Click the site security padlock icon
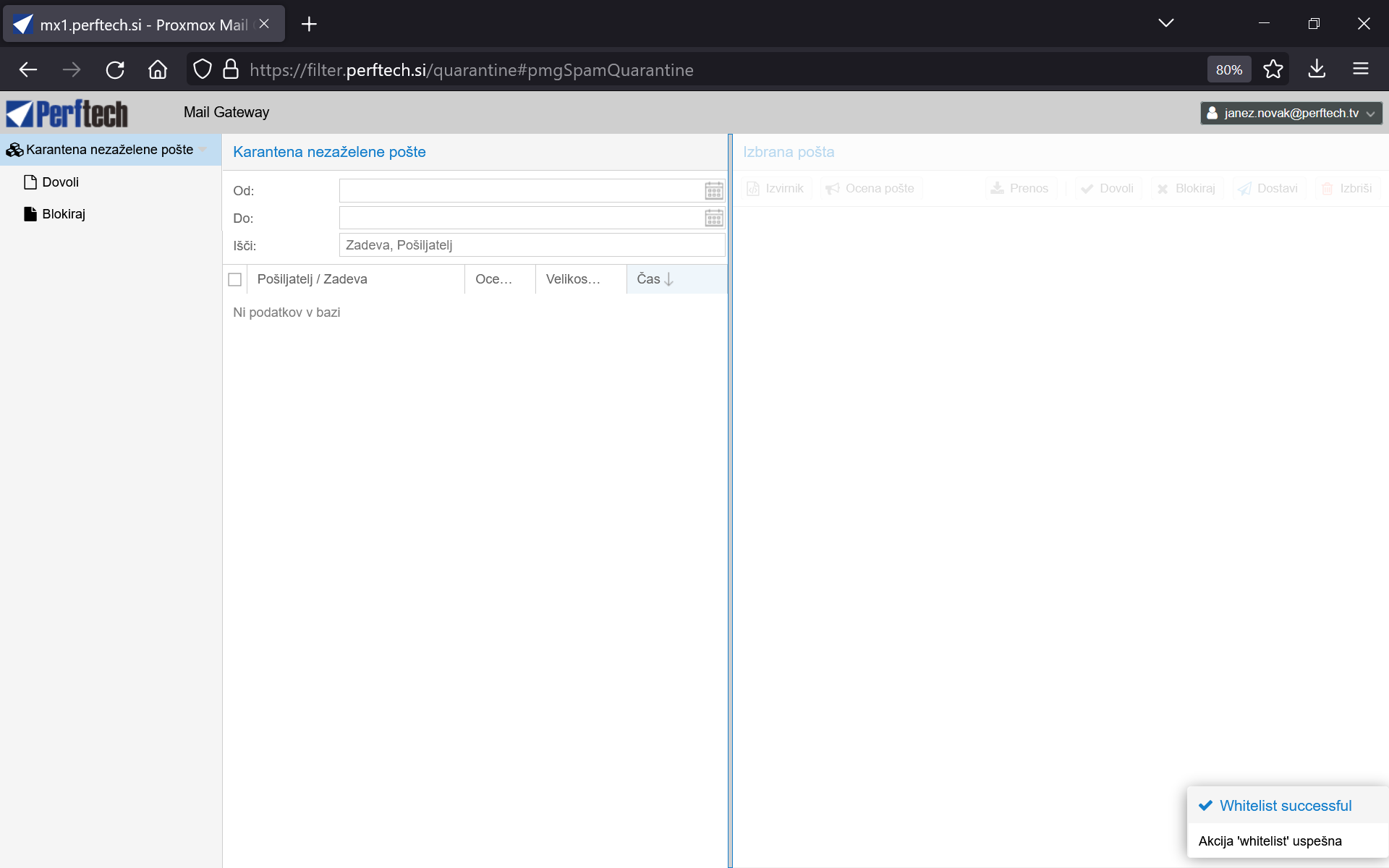This screenshot has width=1389, height=868. point(231,69)
